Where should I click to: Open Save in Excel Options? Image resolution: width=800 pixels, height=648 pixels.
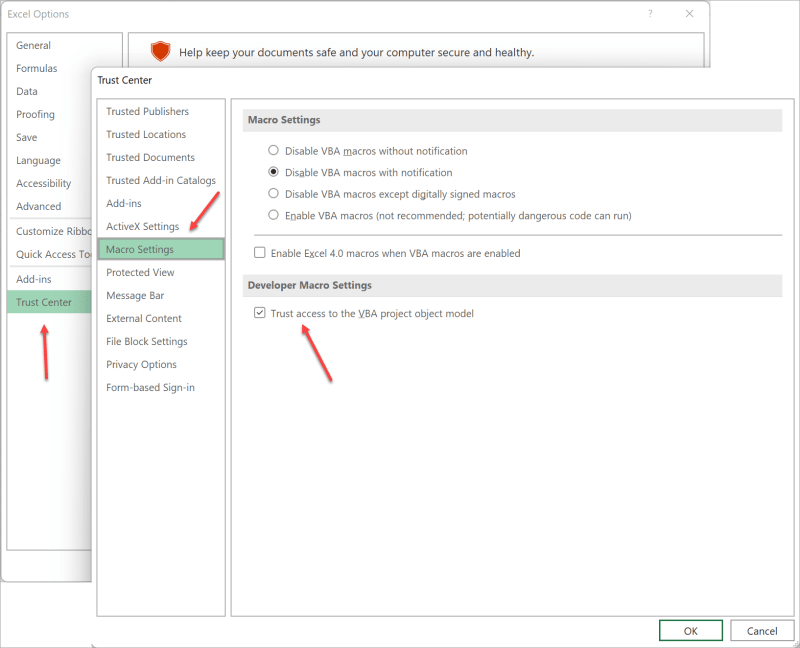pos(27,137)
